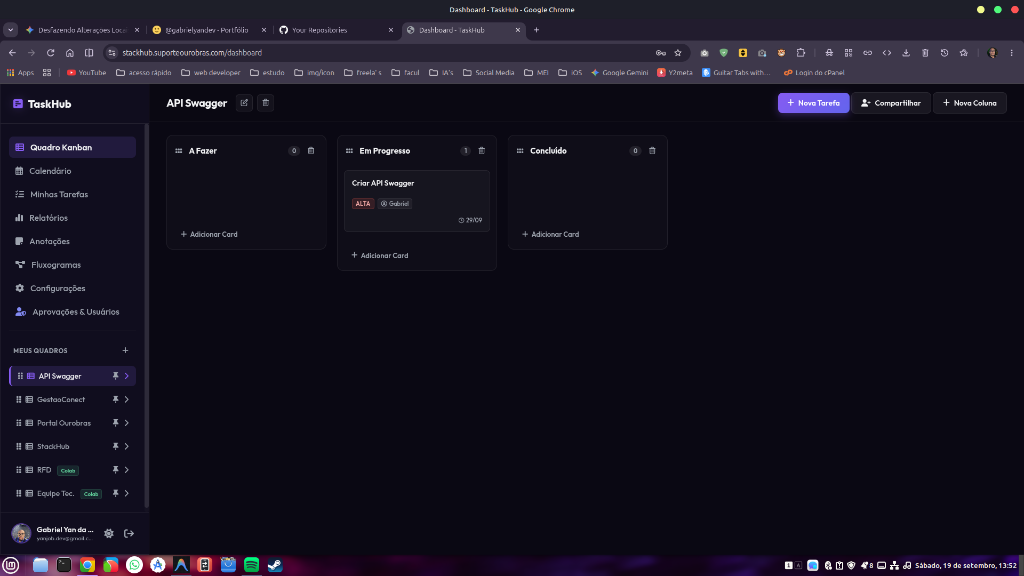Log out using the exit icon
This screenshot has height=576, width=1024.
pos(129,534)
